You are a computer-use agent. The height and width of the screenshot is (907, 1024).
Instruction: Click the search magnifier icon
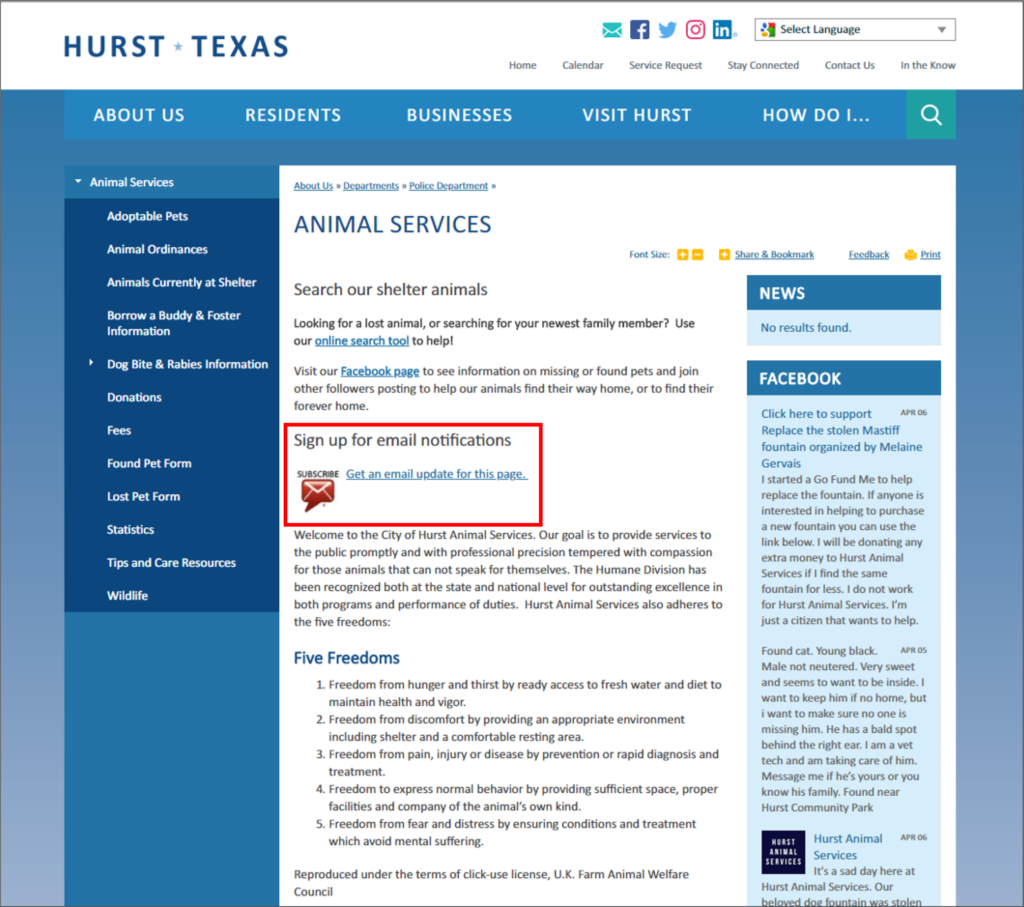[x=930, y=114]
